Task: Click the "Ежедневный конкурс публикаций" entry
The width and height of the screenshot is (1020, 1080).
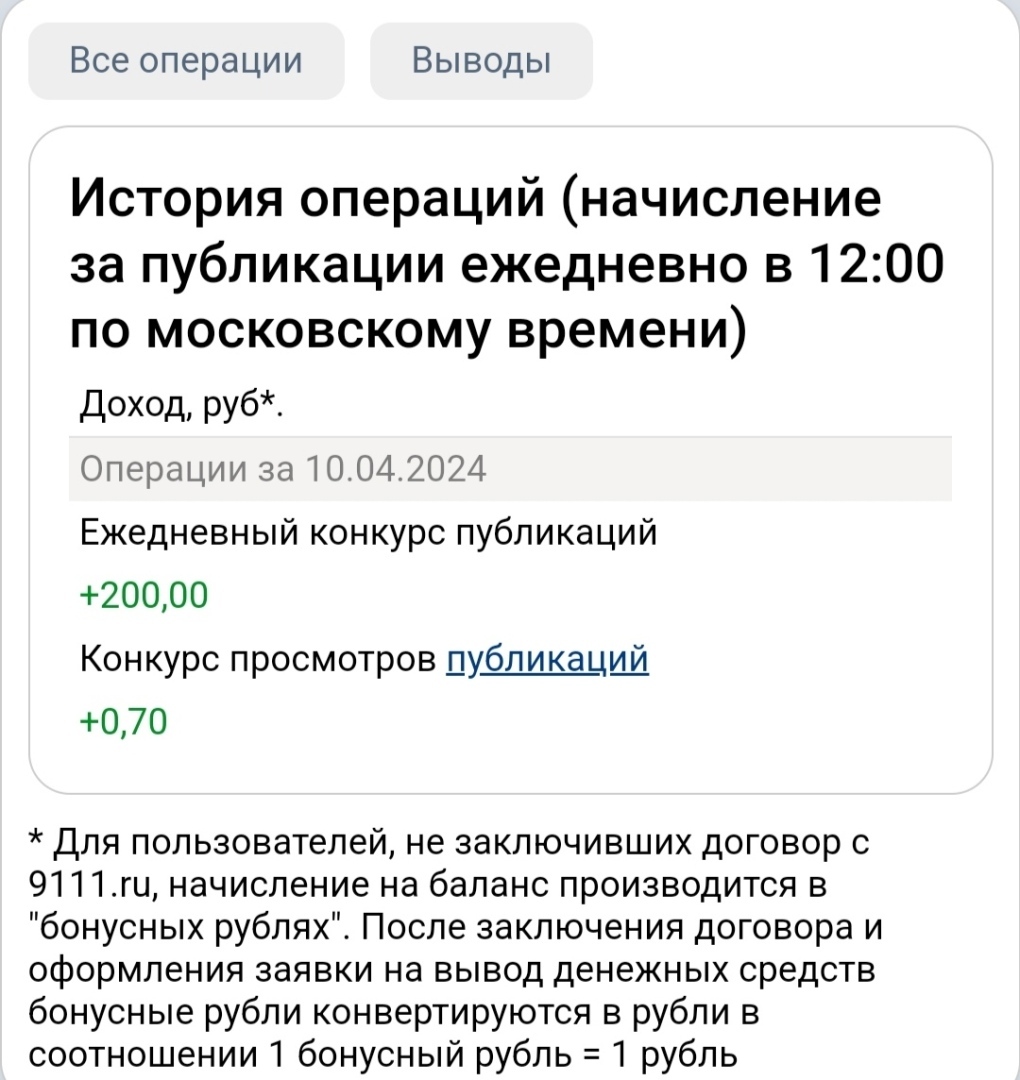Action: click(368, 533)
